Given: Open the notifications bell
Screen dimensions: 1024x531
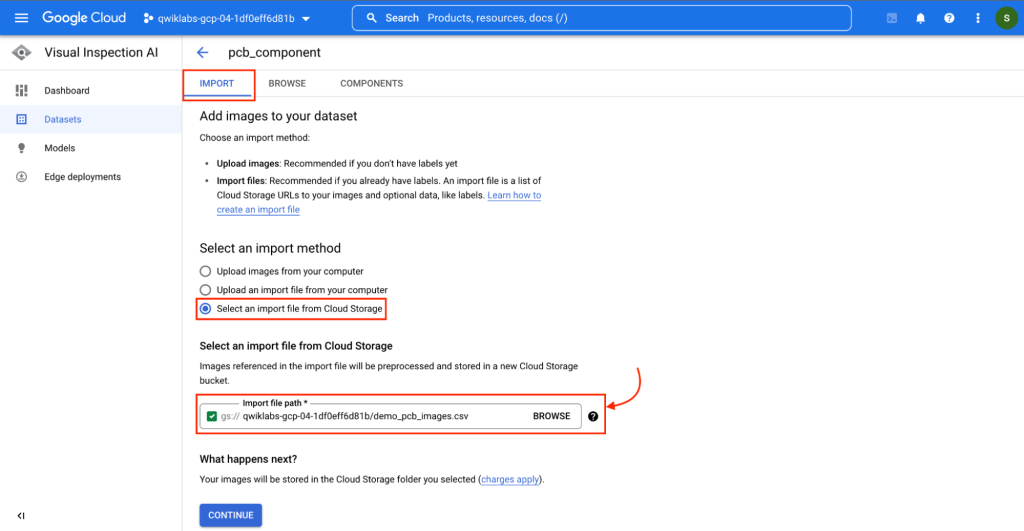Looking at the screenshot, I should 920,18.
